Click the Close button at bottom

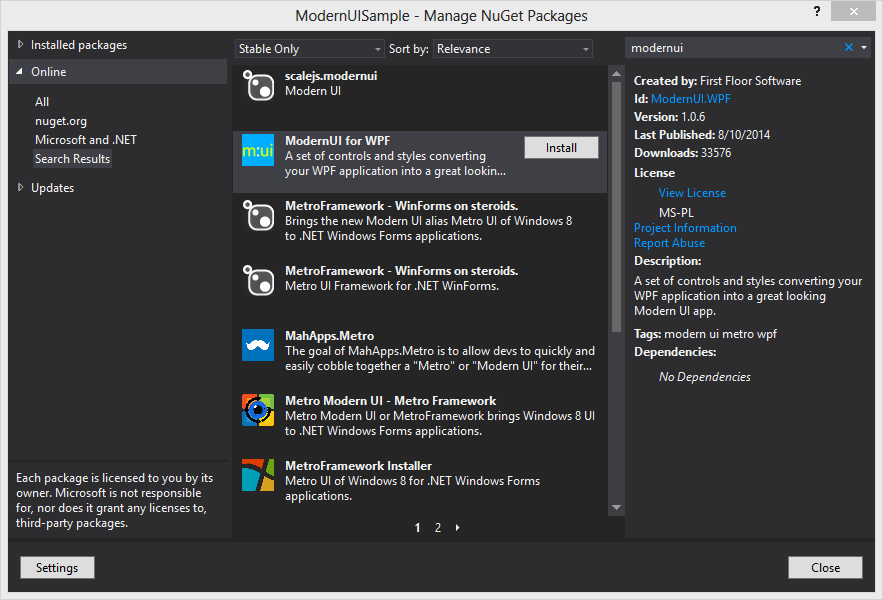(825, 568)
